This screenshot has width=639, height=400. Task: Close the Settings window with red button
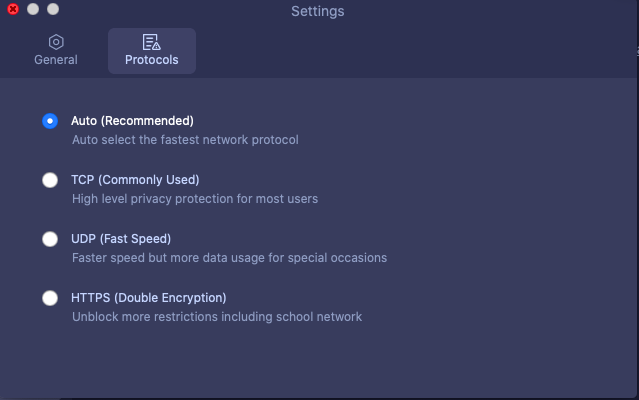[x=13, y=9]
